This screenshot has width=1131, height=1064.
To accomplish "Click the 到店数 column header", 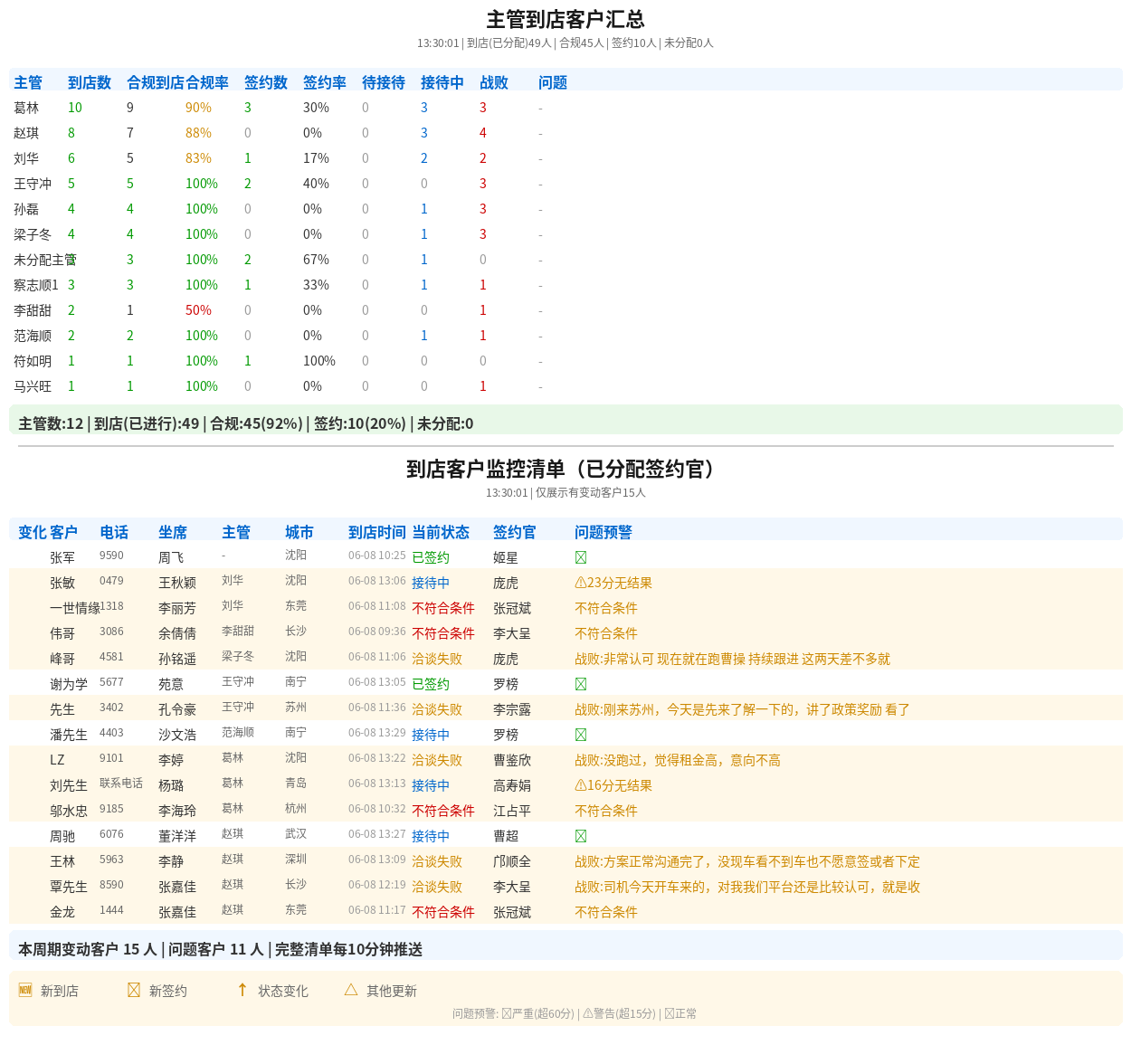I will coord(90,82).
